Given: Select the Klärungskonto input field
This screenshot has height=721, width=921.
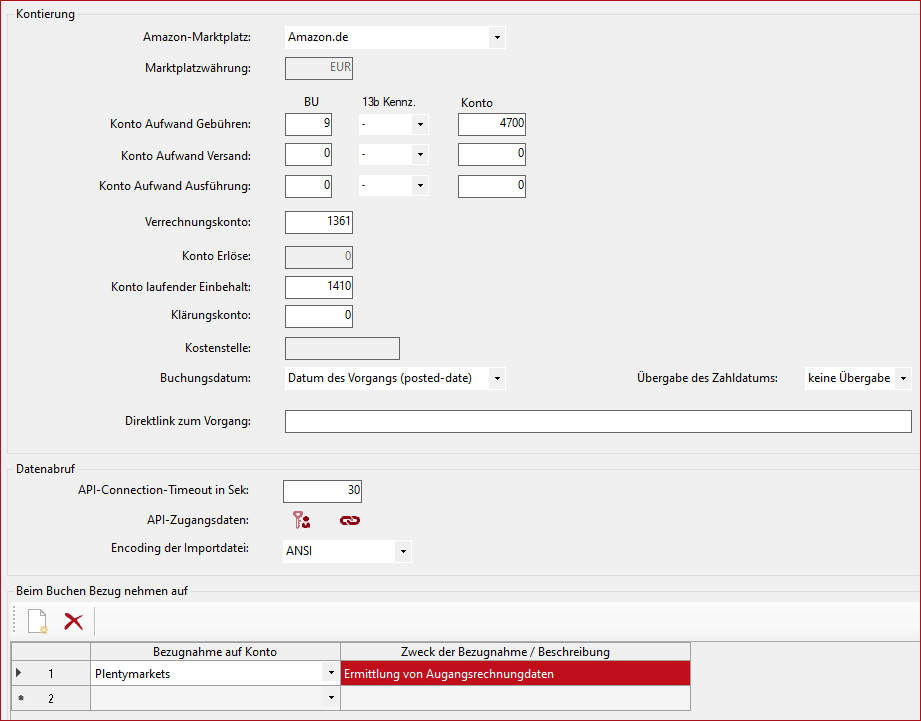Looking at the screenshot, I should click(x=318, y=316).
